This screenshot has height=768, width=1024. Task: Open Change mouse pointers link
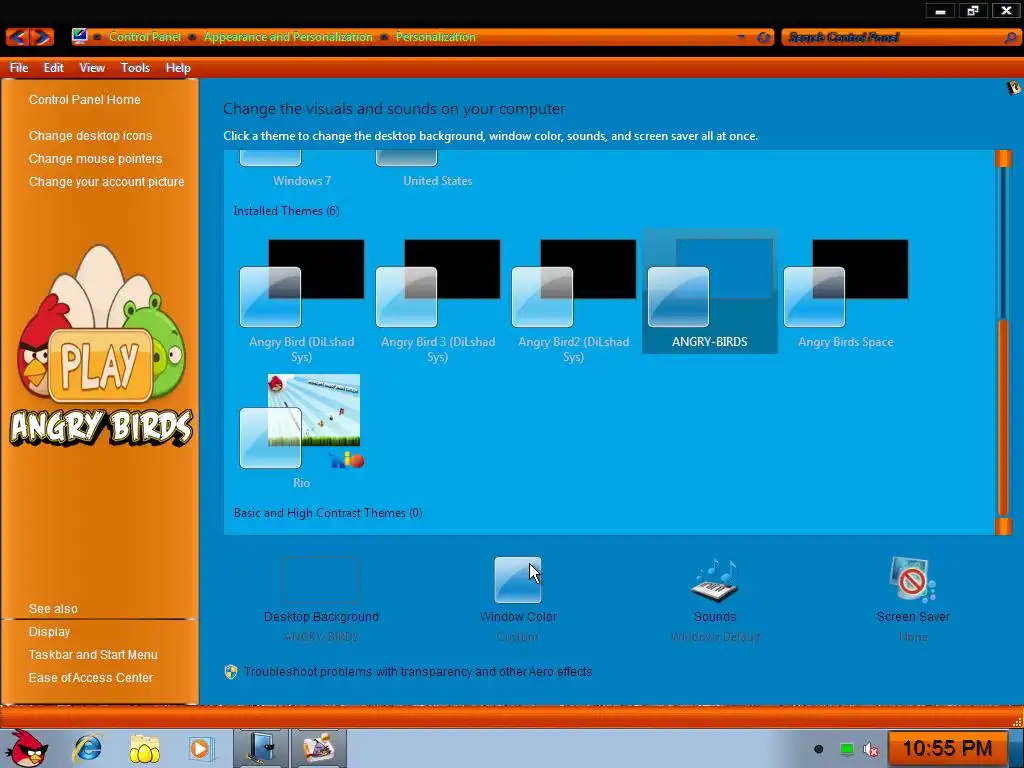95,158
